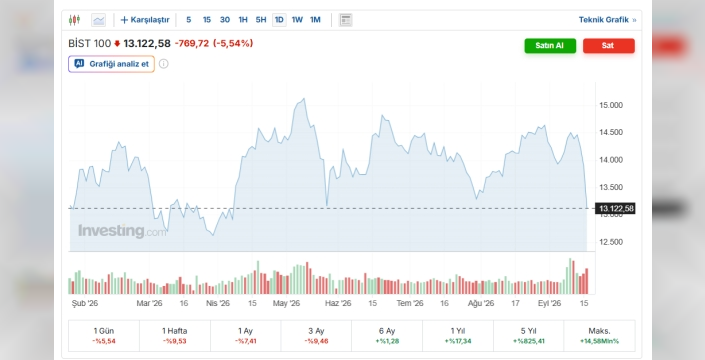This screenshot has width=705, height=360.
Task: Select the 1 Ay performance range
Action: [245, 336]
